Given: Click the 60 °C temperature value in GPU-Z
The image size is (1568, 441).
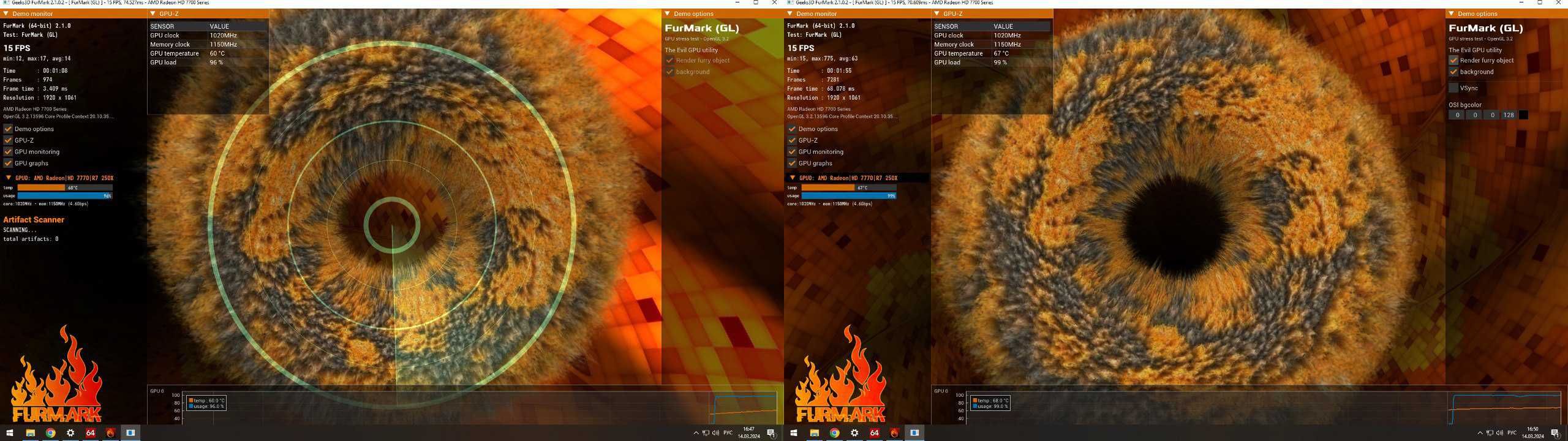Looking at the screenshot, I should 217,53.
